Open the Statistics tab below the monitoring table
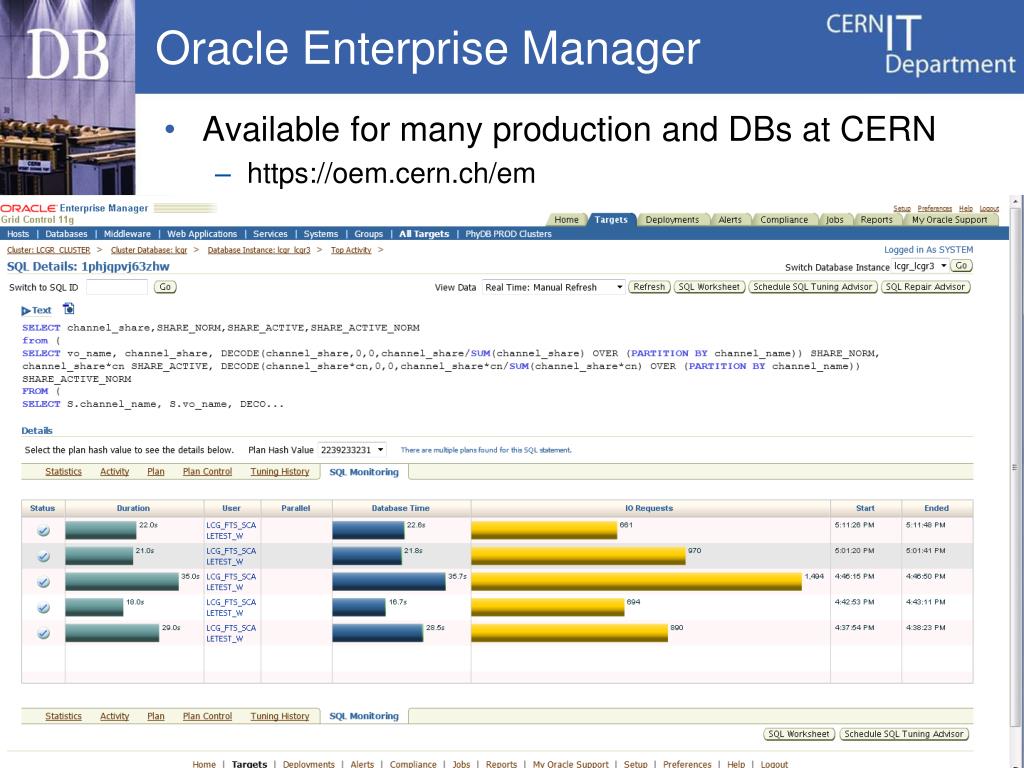Image resolution: width=1024 pixels, height=768 pixels. [x=63, y=716]
